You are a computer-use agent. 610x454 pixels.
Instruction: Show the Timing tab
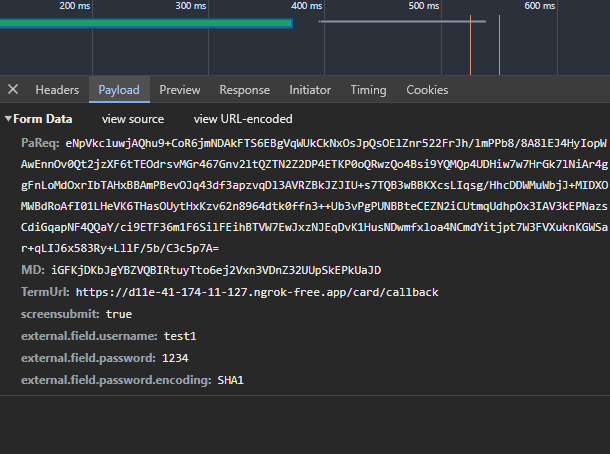(368, 90)
